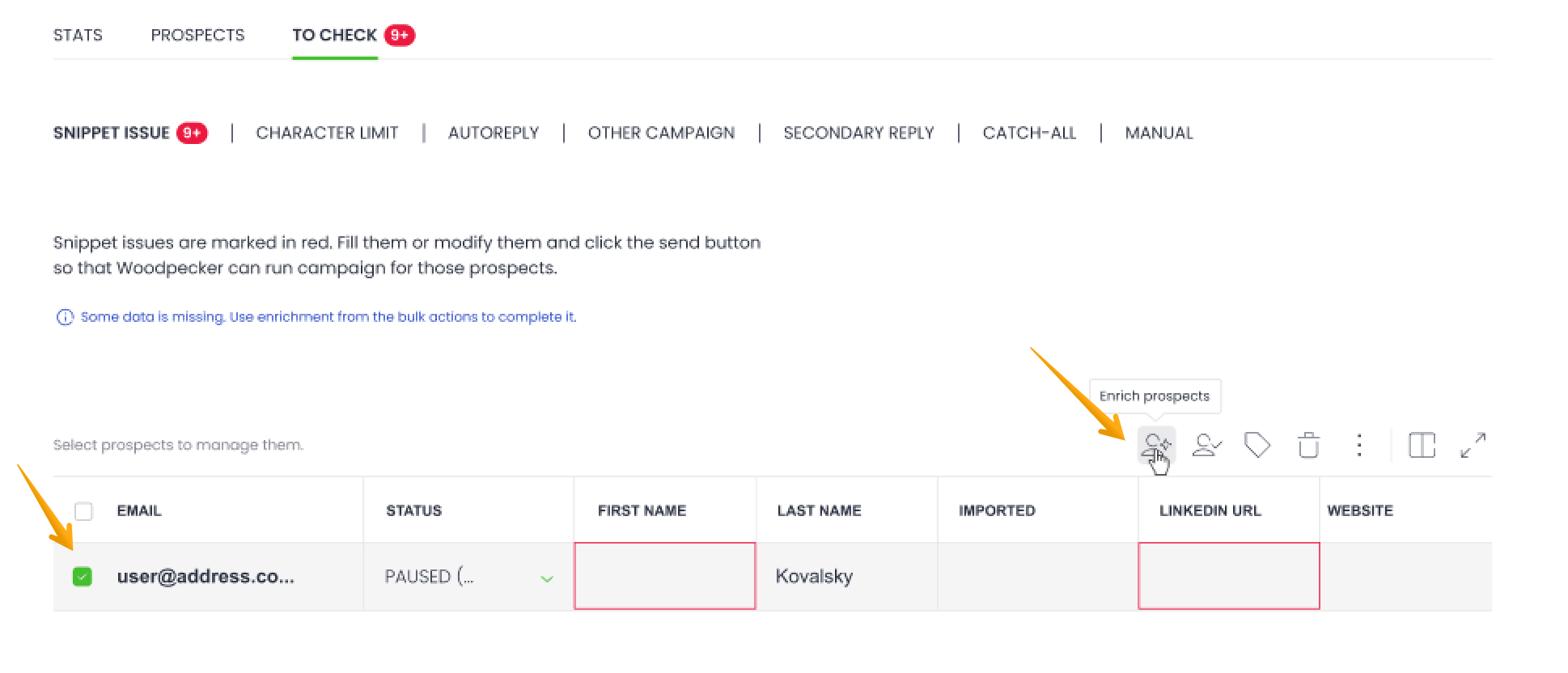The height and width of the screenshot is (673, 1568).
Task: Click the mark prospect status icon
Action: 1206,445
